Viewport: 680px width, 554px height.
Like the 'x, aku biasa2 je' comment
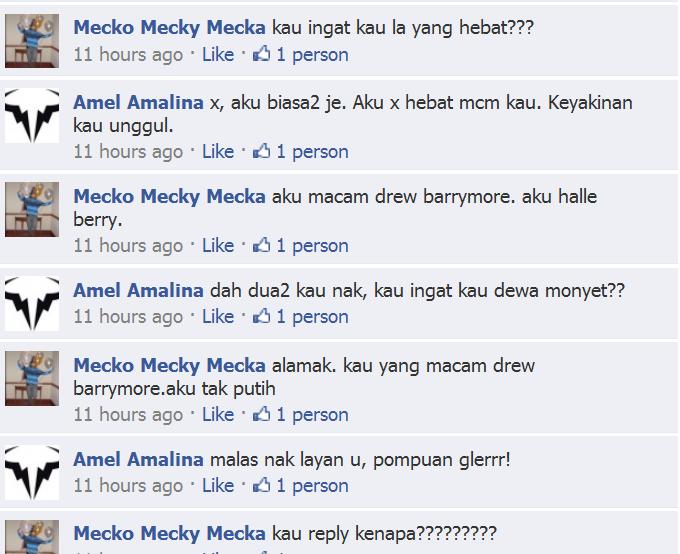pos(218,151)
